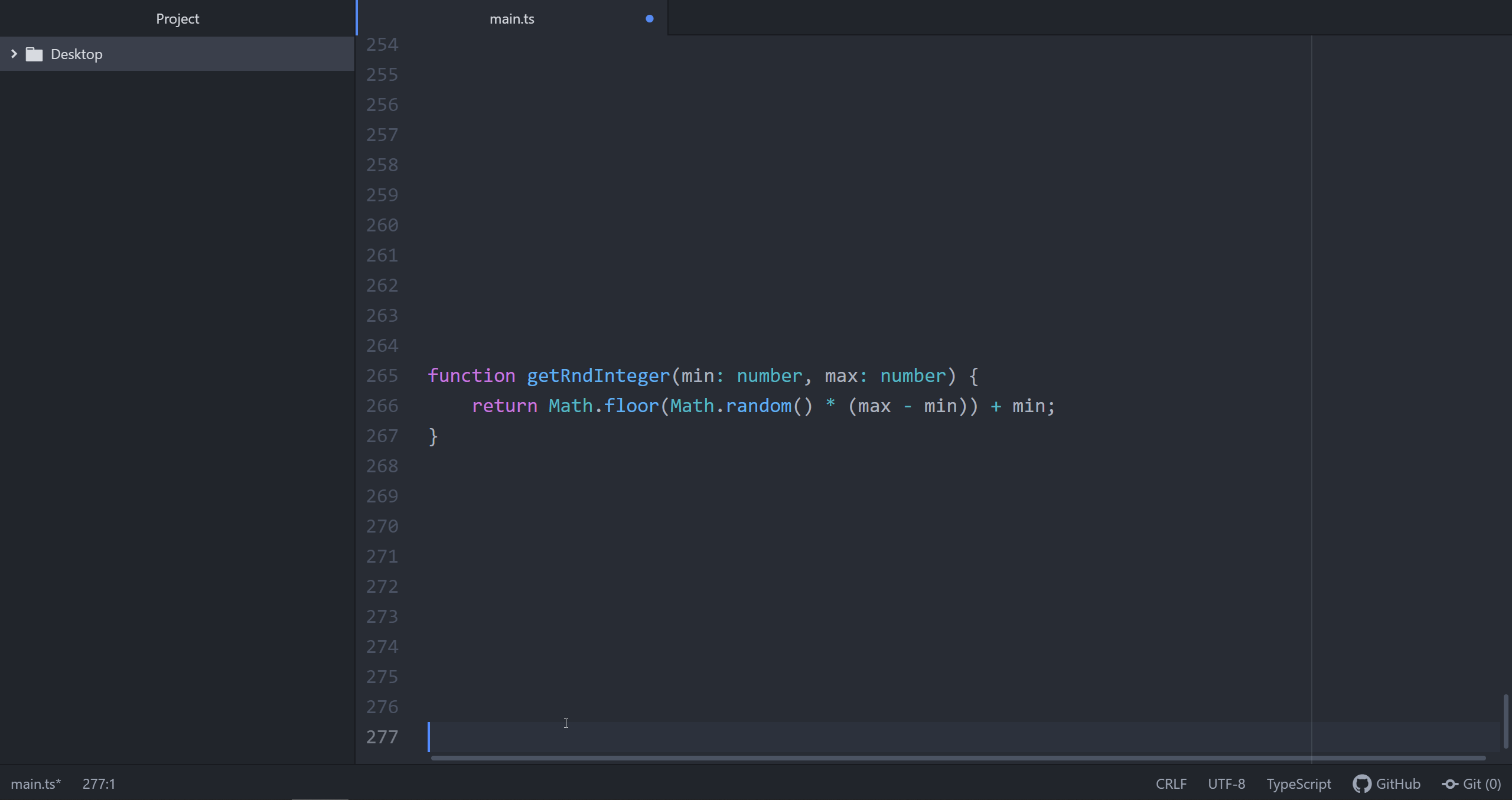Click the blue modified dot on main.ts tab
The width and height of the screenshot is (1512, 800).
coord(649,19)
